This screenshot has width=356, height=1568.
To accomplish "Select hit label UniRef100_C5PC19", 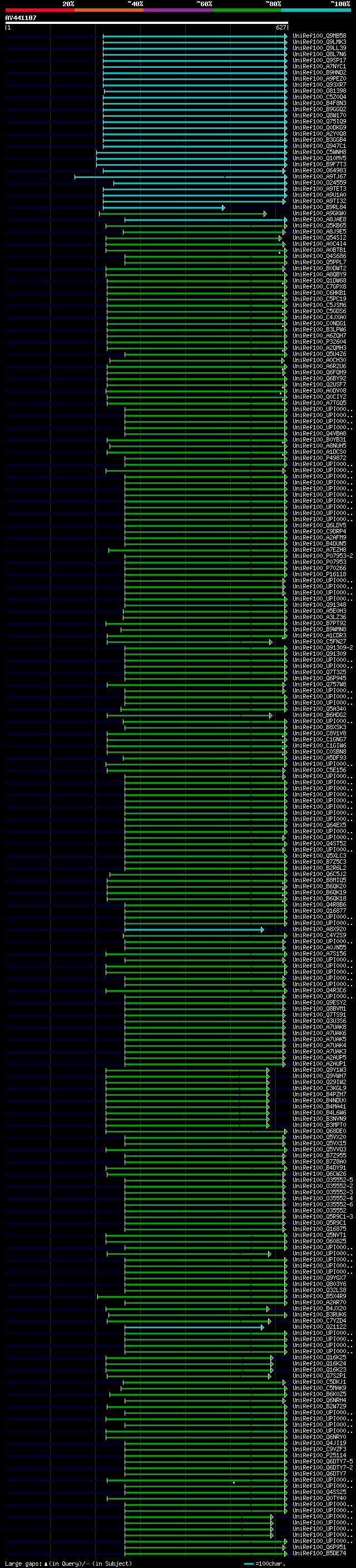I will coord(319,299).
